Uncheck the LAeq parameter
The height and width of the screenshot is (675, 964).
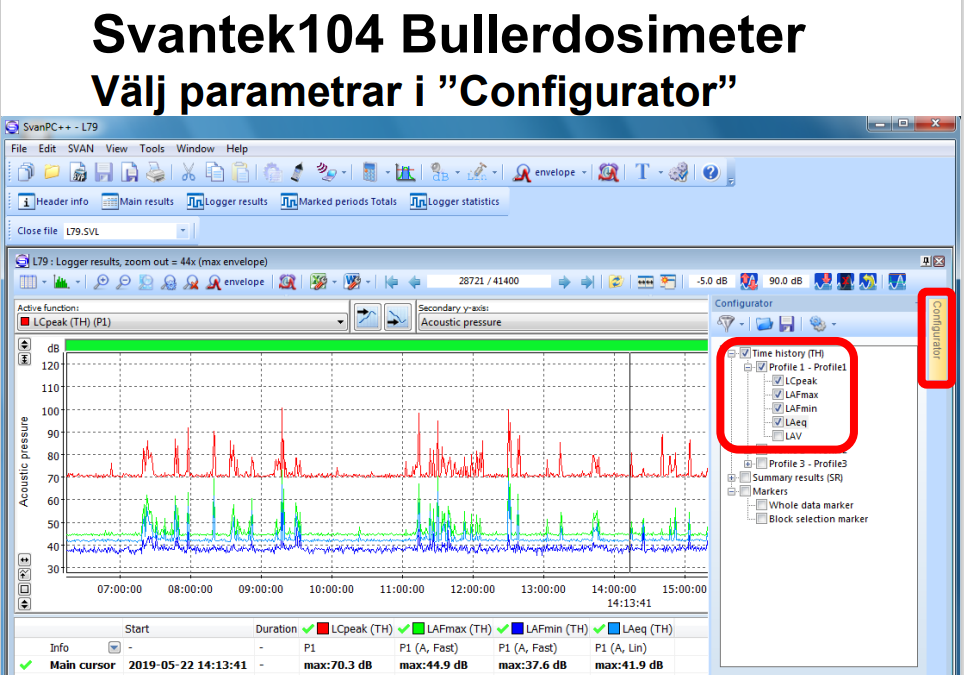coord(778,422)
